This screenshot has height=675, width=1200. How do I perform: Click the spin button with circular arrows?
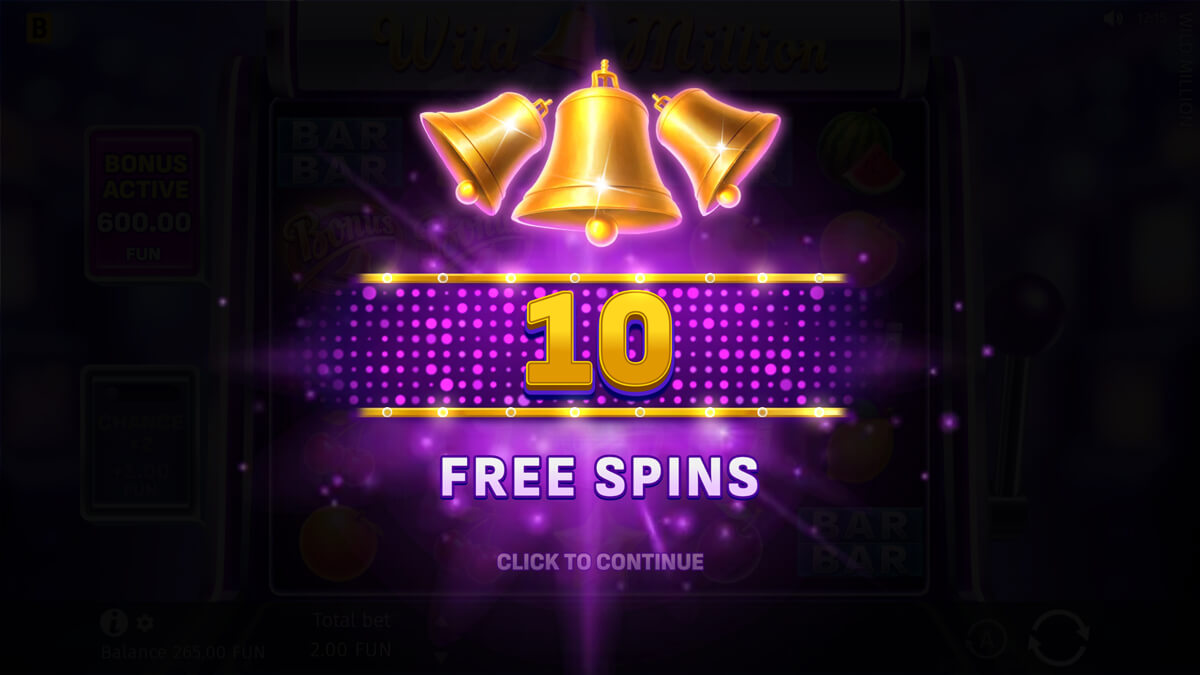1057,639
